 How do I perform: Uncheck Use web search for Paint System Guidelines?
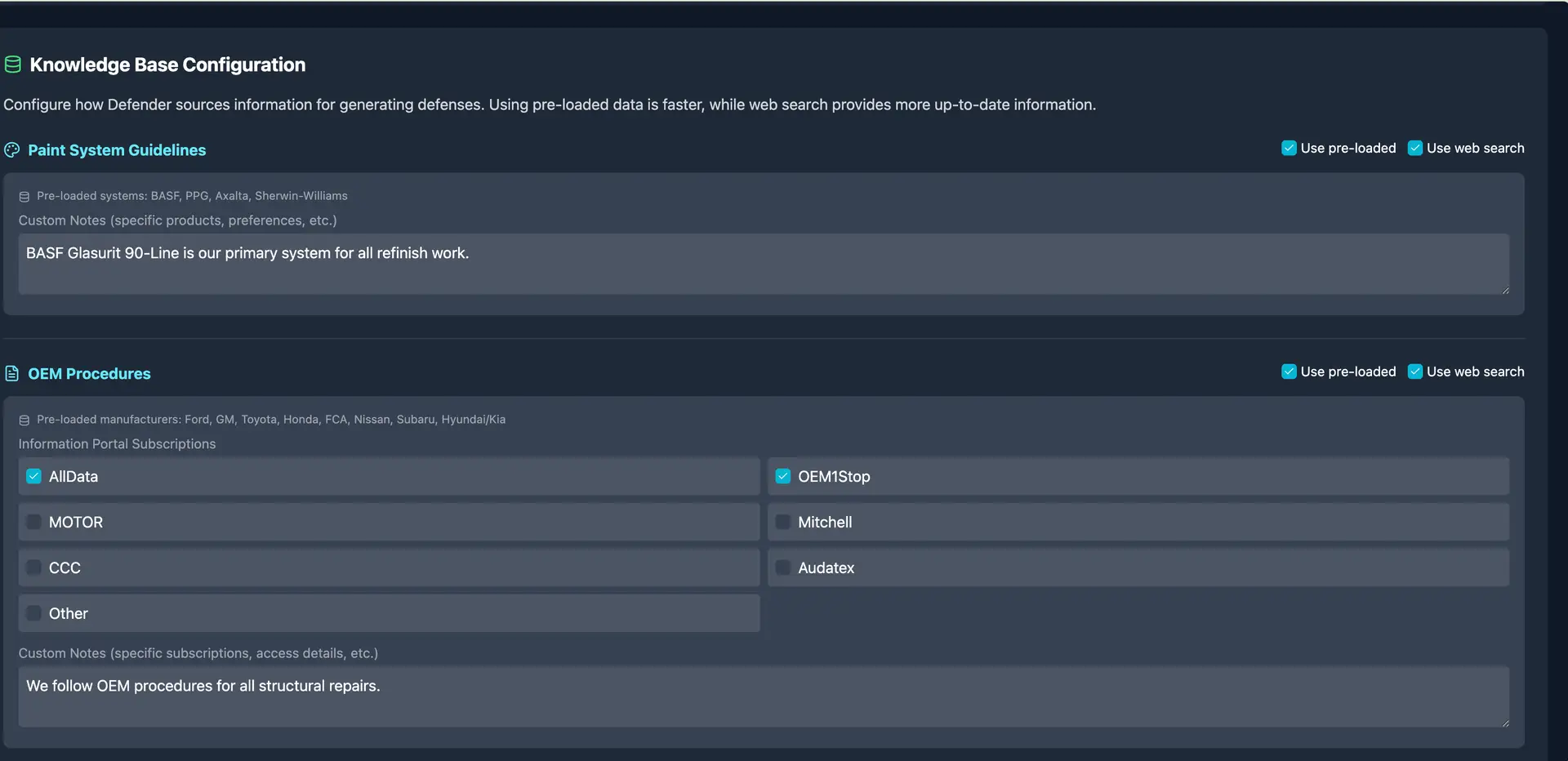point(1415,148)
